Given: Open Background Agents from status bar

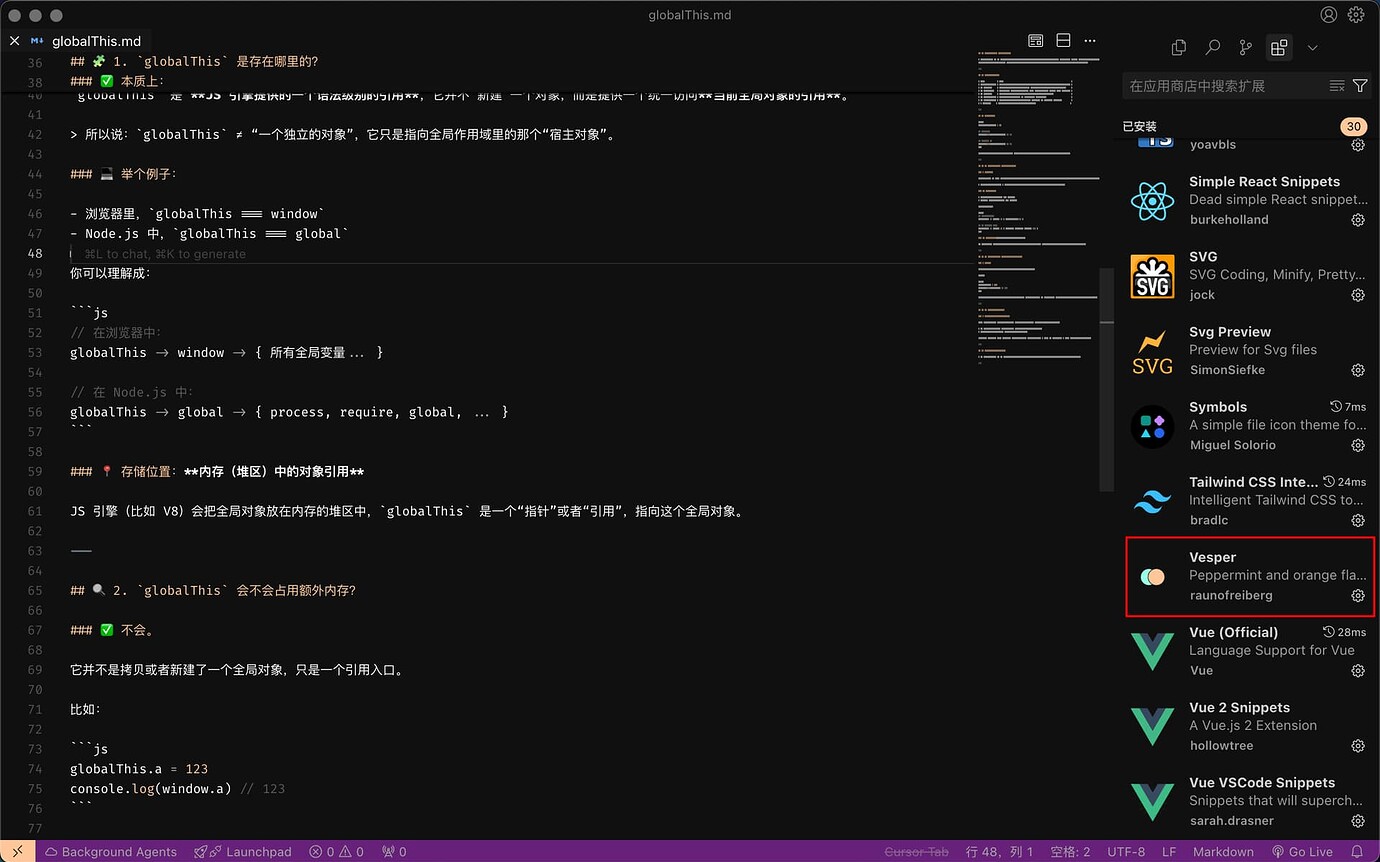Looking at the screenshot, I should pos(110,851).
